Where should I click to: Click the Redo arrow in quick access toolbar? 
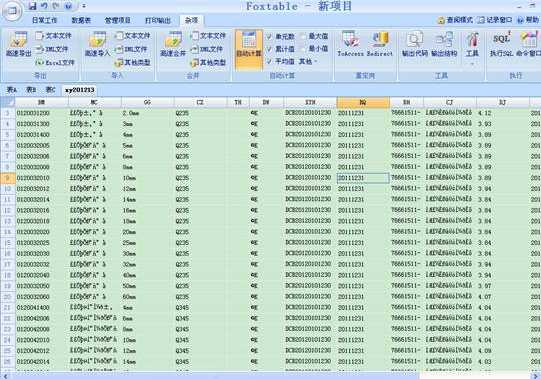point(56,6)
